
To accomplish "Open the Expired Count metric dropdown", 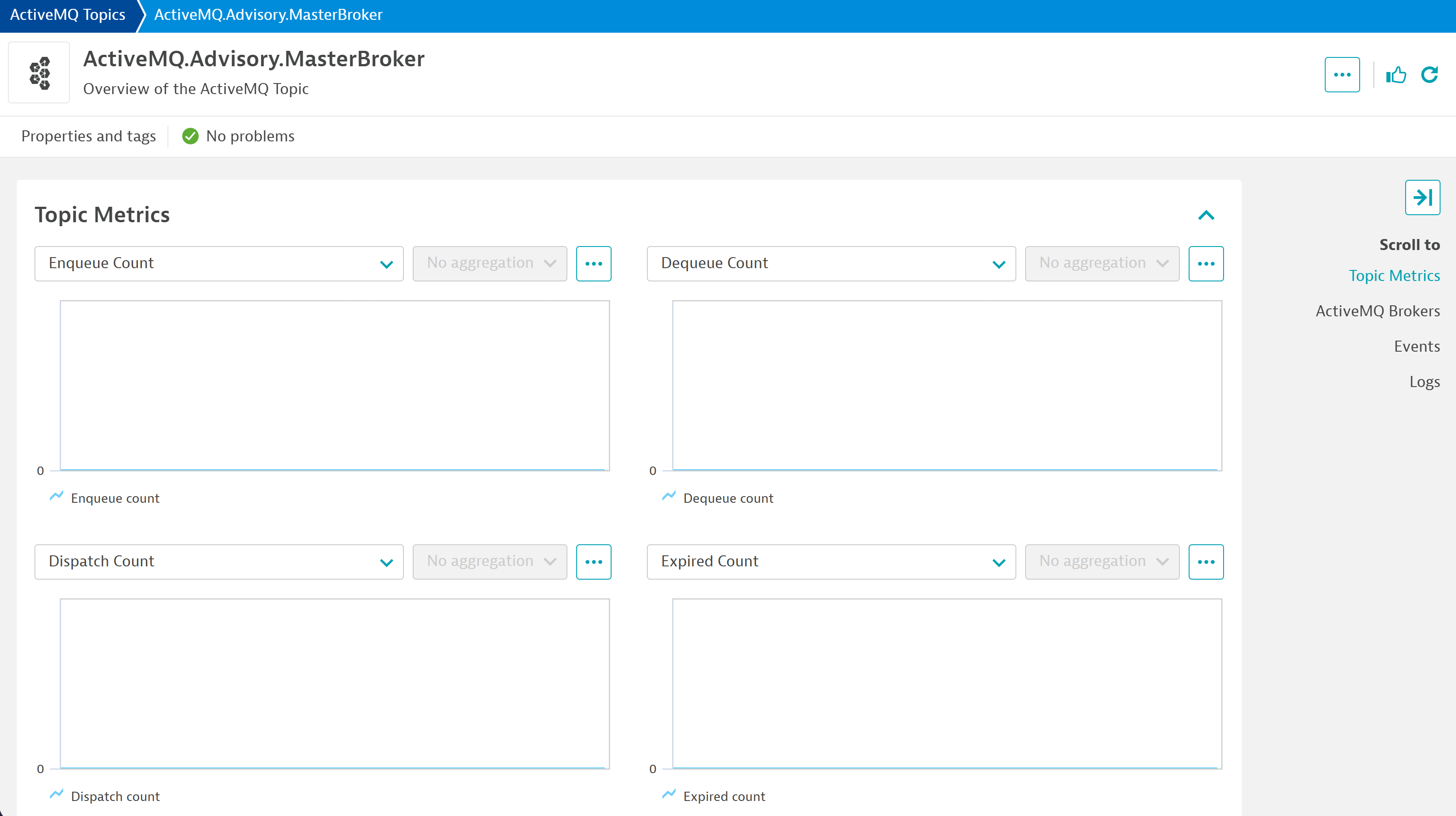I will tap(832, 562).
